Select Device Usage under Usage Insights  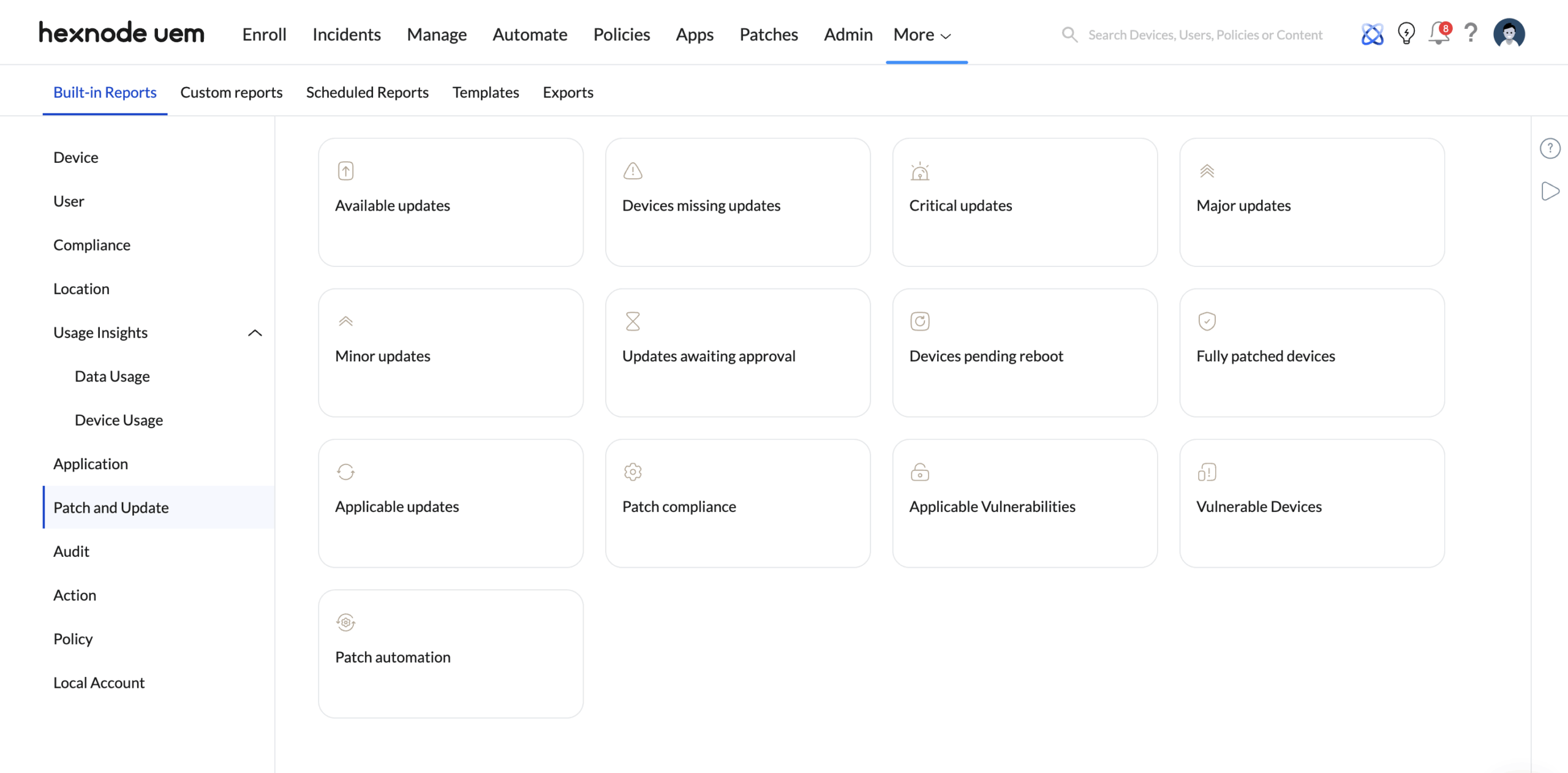[118, 420]
